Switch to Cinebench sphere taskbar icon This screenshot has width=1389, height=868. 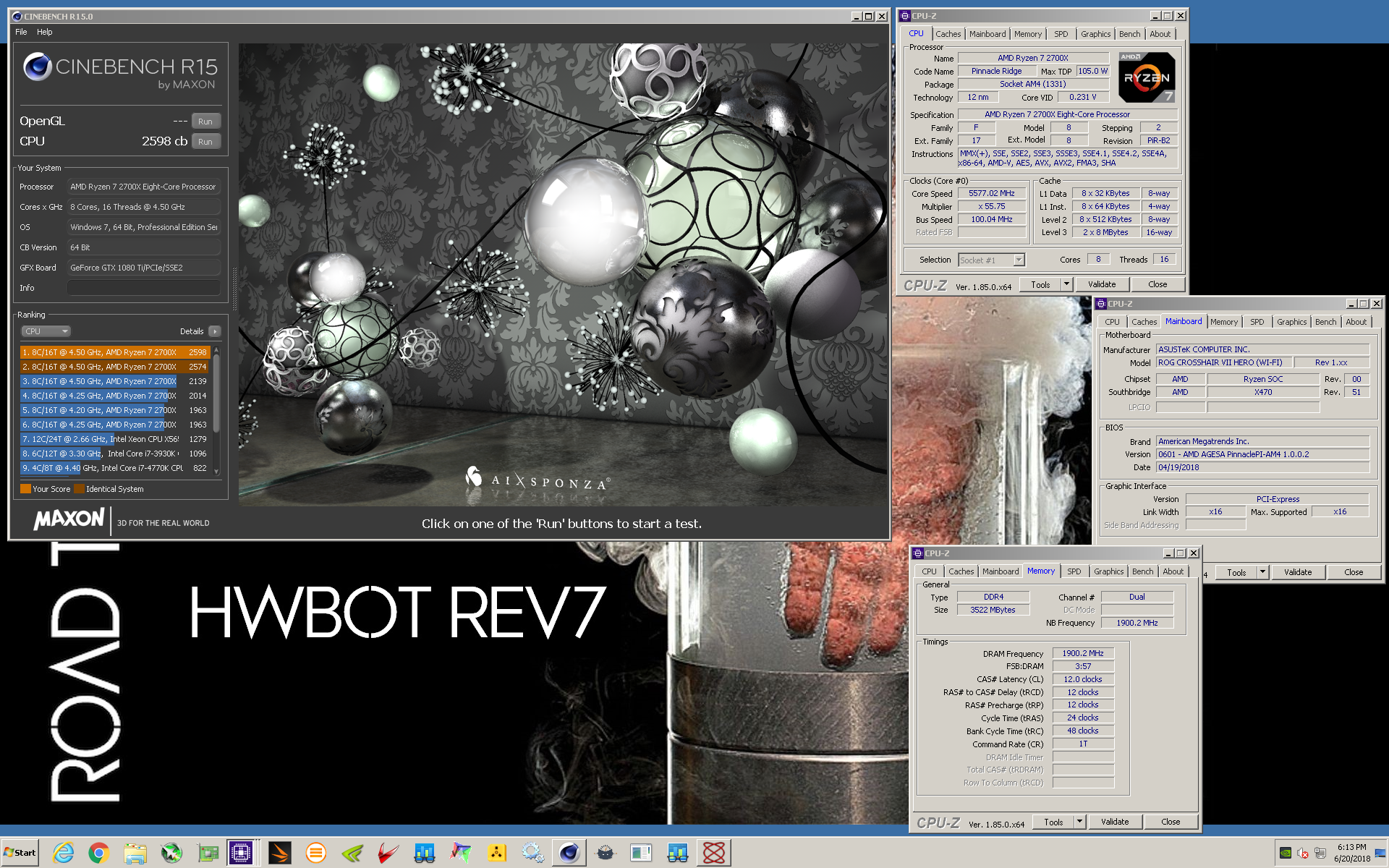point(569,854)
